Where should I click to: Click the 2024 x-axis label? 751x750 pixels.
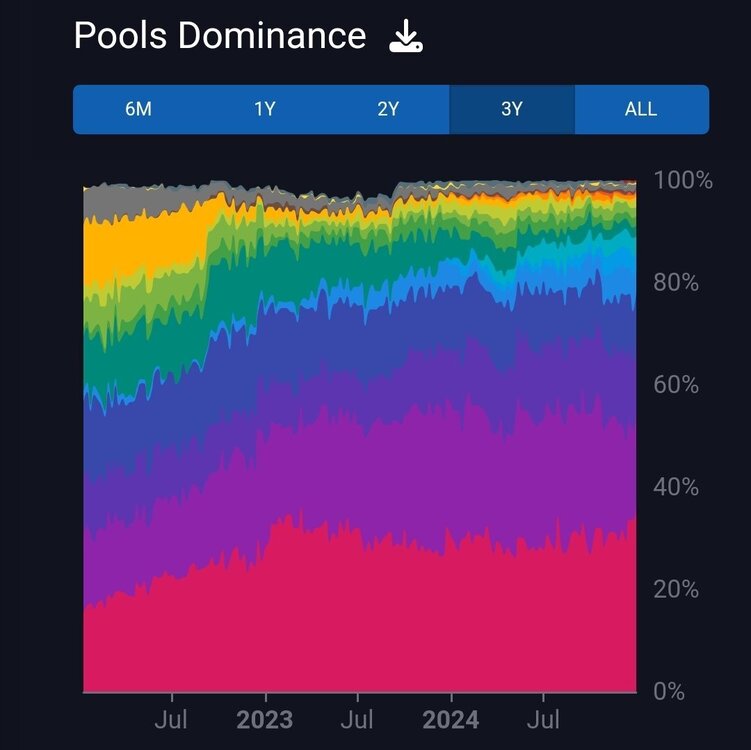pyautogui.click(x=451, y=720)
